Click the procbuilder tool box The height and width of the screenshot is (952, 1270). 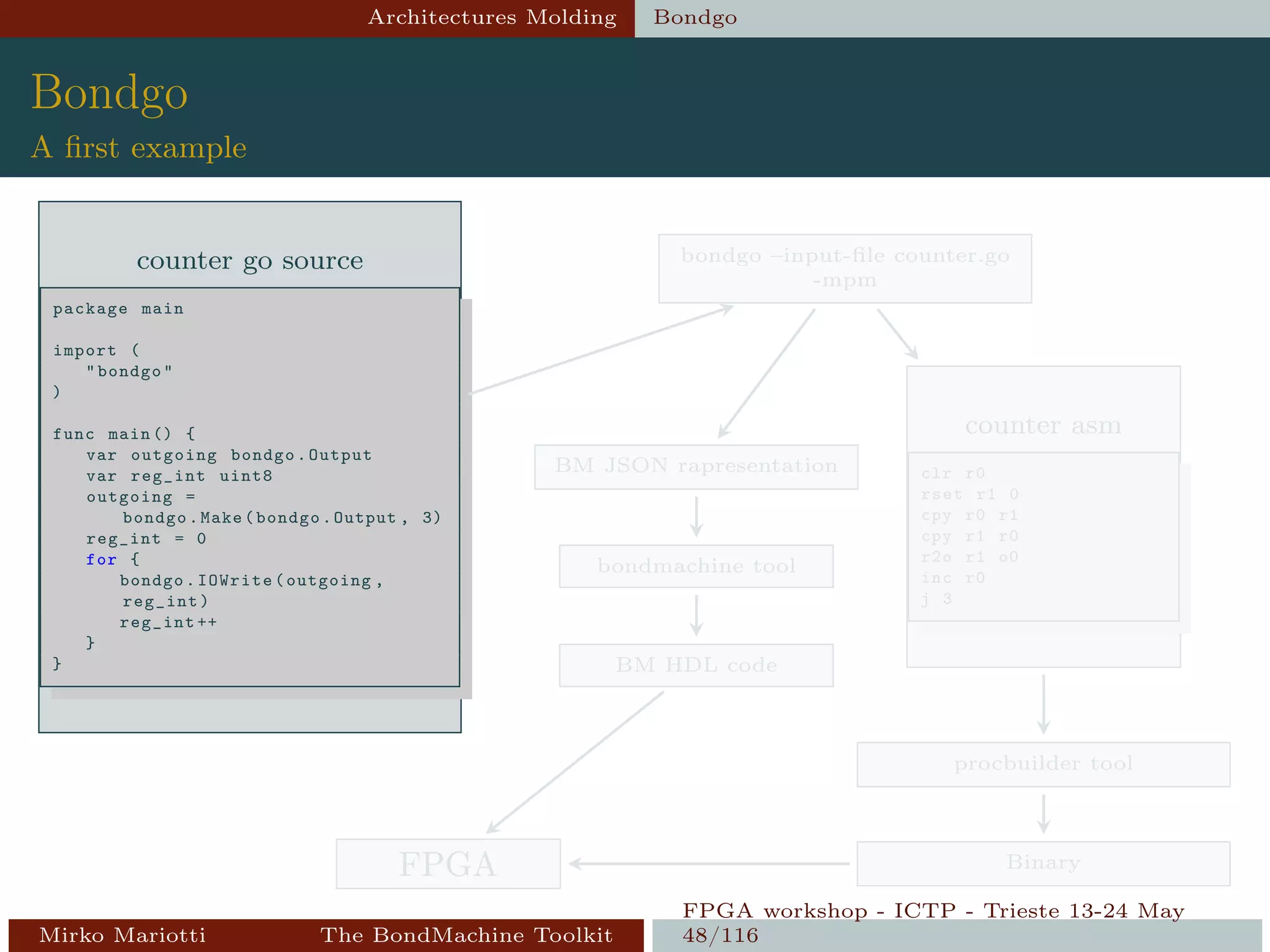pyautogui.click(x=1043, y=764)
